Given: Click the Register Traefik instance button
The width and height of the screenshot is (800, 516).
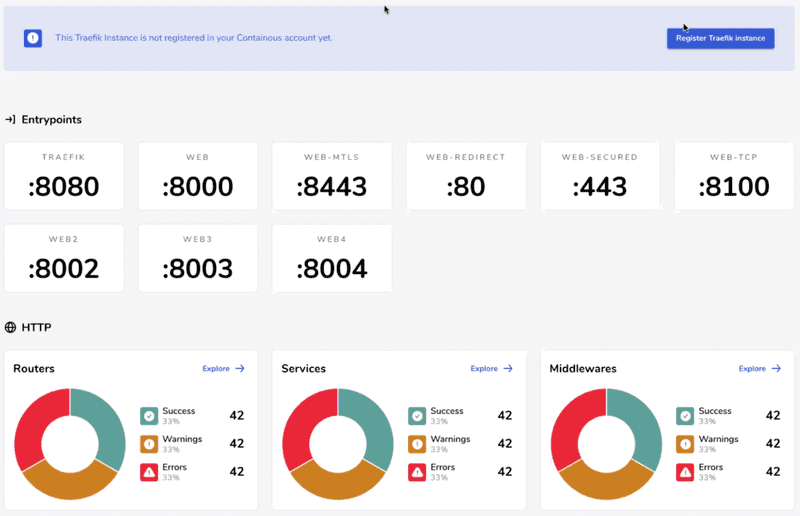Looking at the screenshot, I should coord(720,38).
